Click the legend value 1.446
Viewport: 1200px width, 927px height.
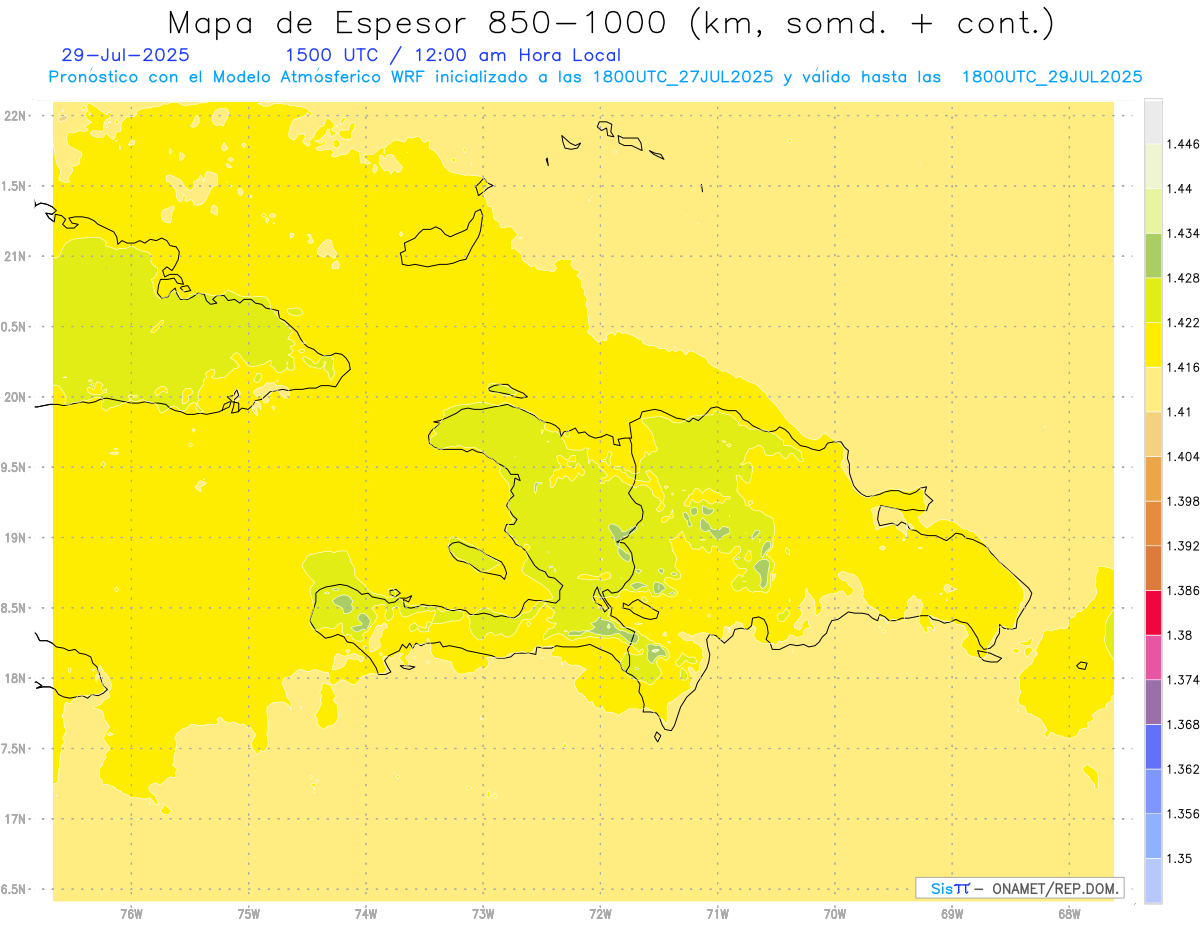click(1184, 144)
